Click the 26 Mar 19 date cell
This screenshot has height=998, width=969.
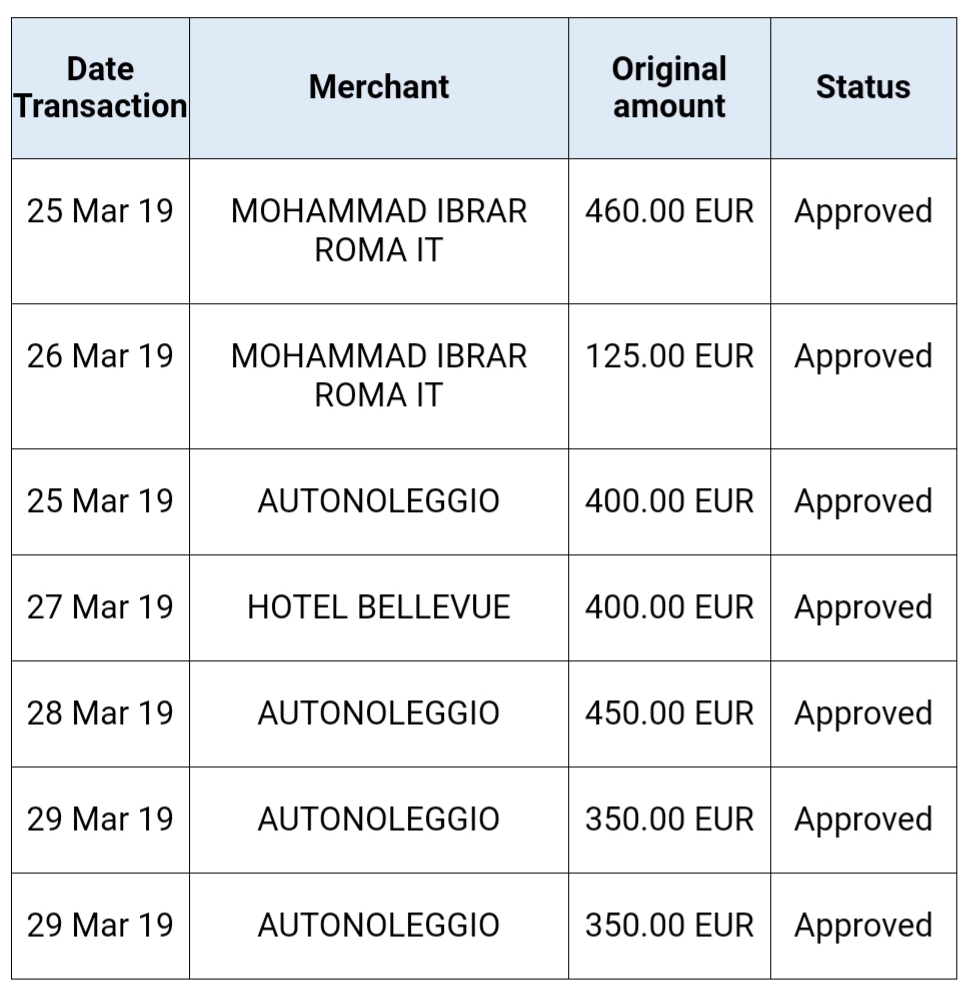tap(100, 357)
